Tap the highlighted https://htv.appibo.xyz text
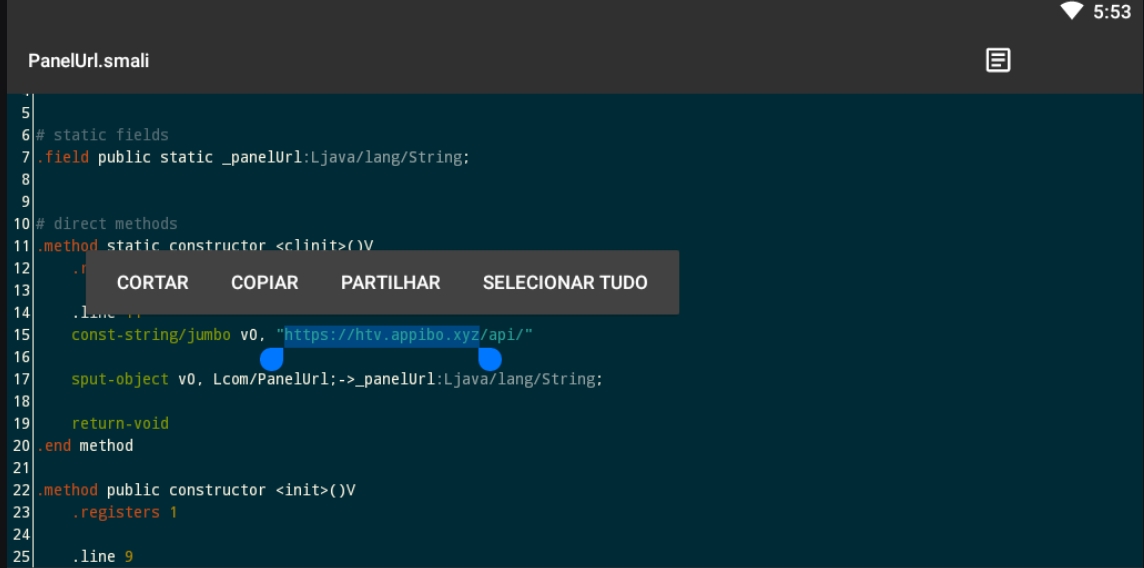The image size is (1144, 568). tap(381, 335)
